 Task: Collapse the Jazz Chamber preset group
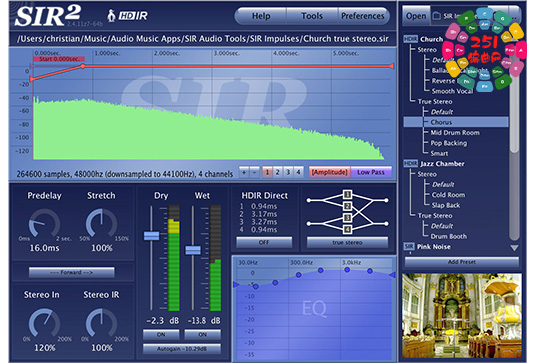[442, 164]
